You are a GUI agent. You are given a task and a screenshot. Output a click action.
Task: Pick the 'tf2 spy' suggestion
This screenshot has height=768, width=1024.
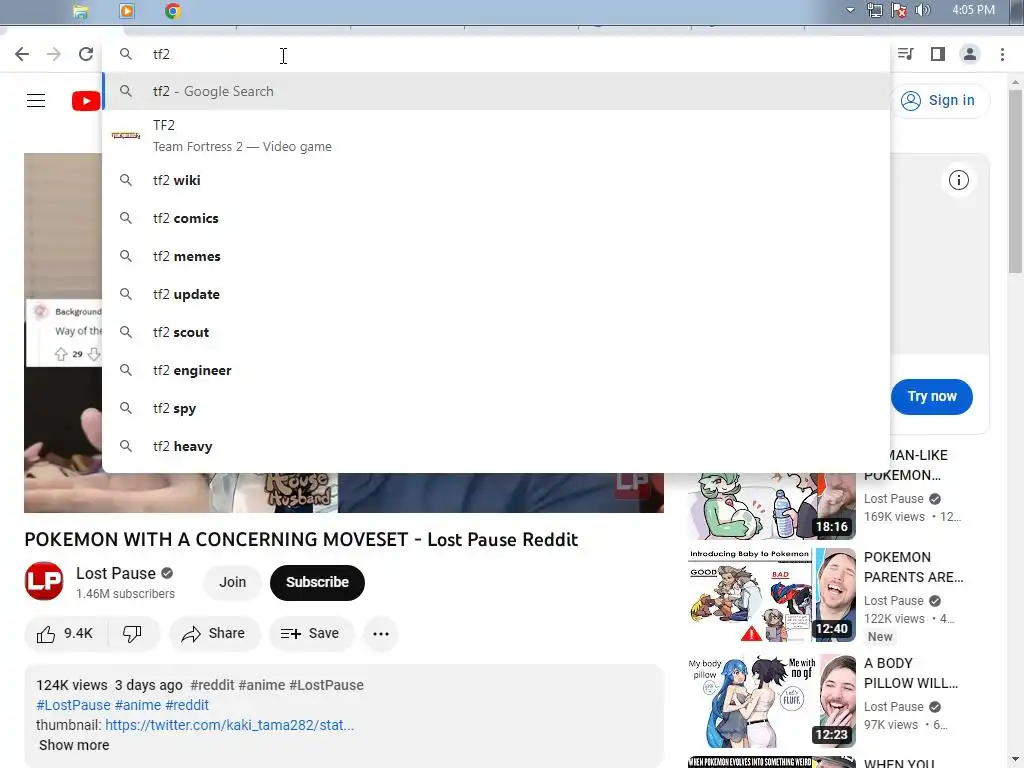(x=496, y=408)
